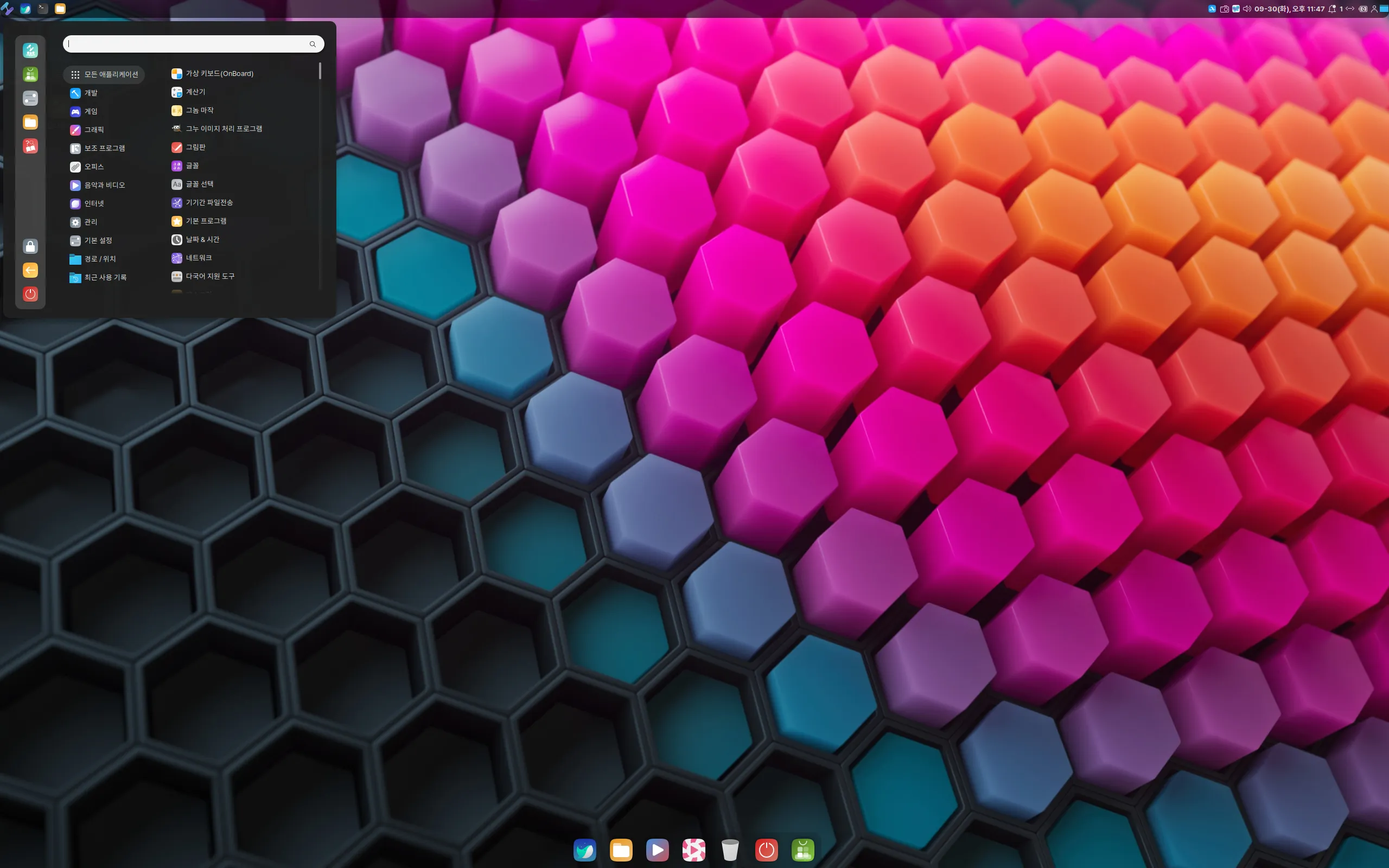Shut down using the red power icon

pos(30,294)
